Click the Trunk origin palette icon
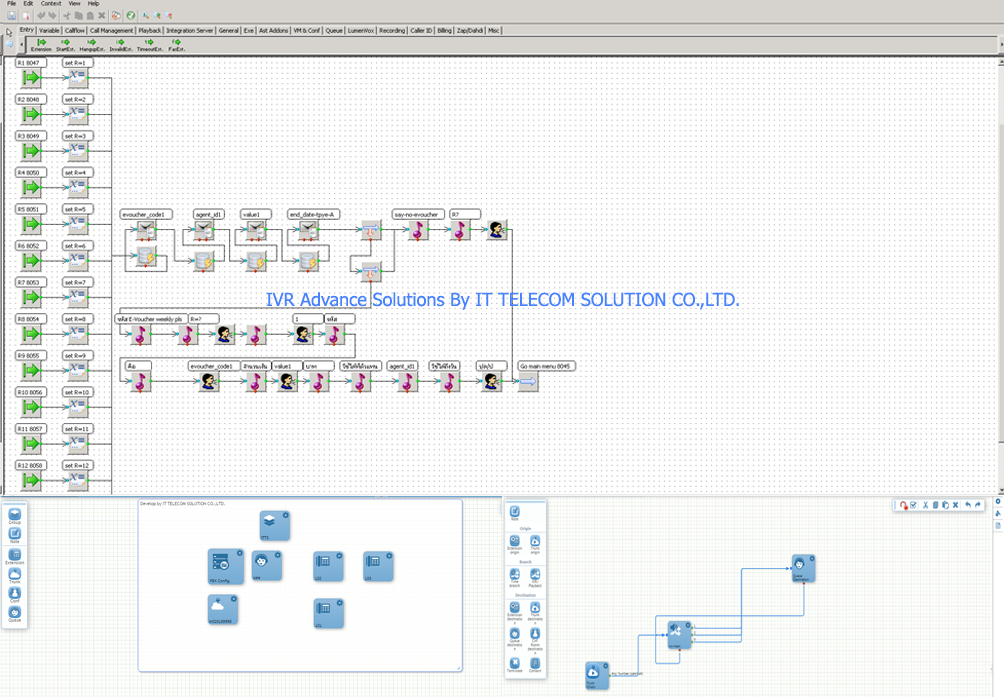This screenshot has width=1004, height=699. tap(535, 543)
